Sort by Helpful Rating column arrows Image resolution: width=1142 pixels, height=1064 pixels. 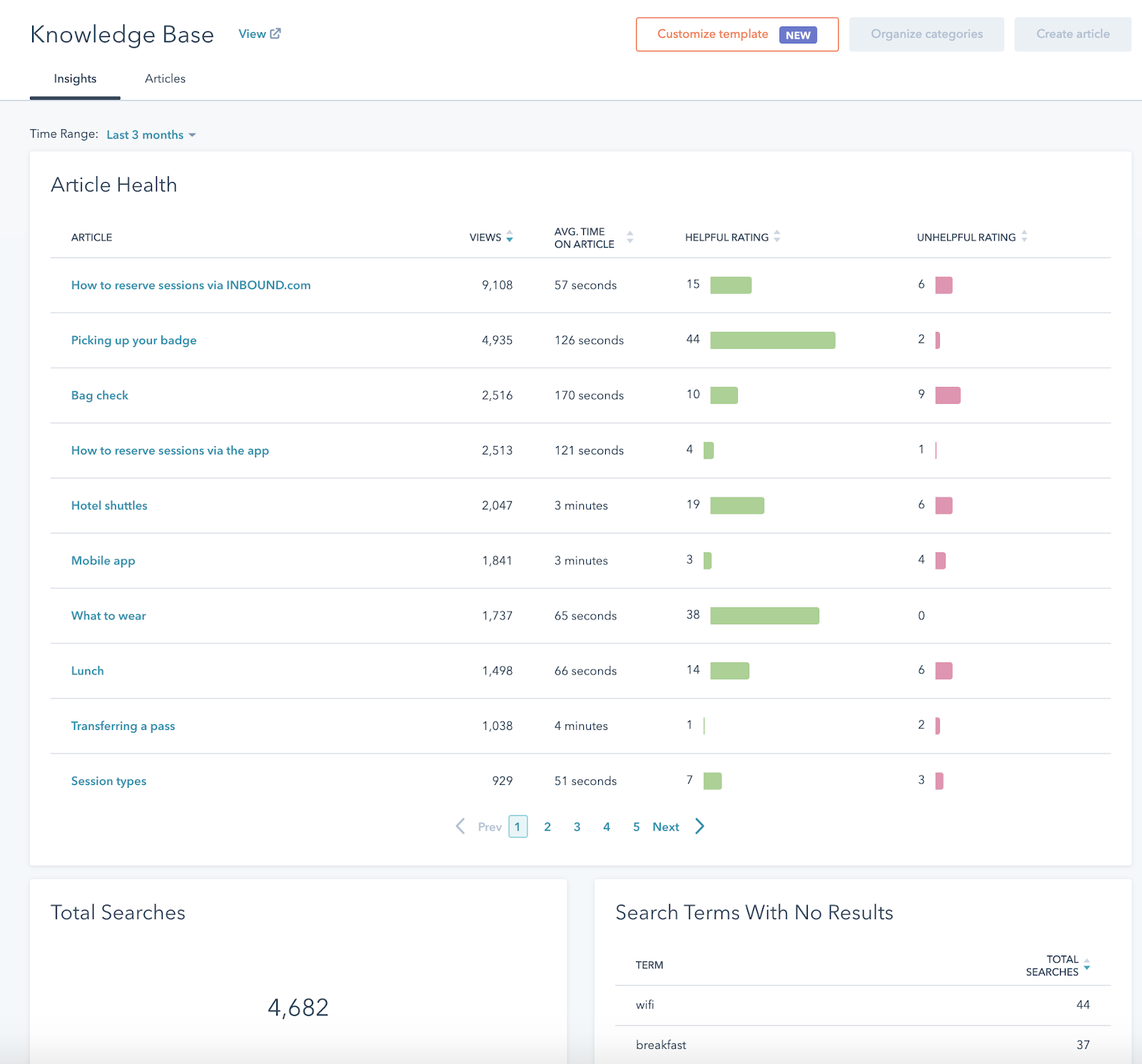[x=777, y=236]
